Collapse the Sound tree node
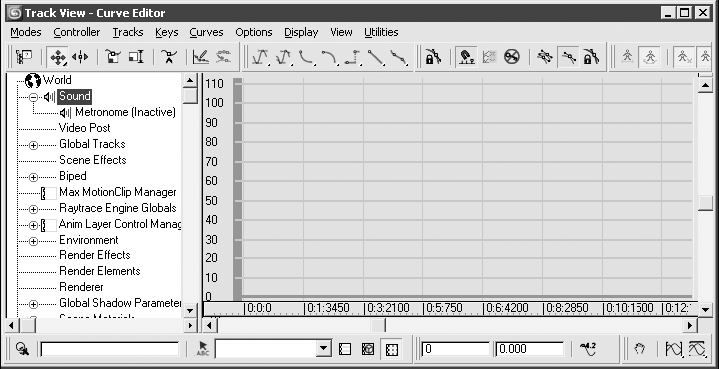The height and width of the screenshot is (369, 719). pos(33,97)
